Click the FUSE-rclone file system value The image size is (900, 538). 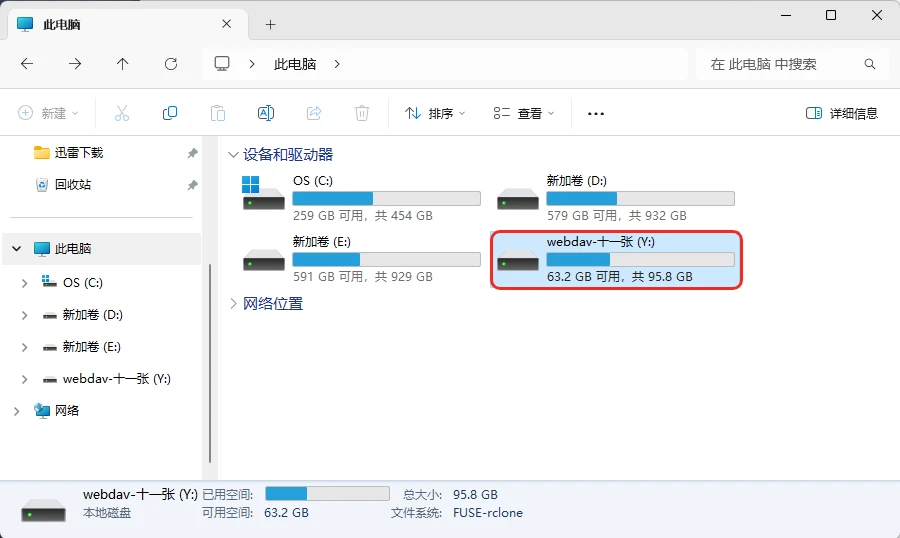pos(488,513)
